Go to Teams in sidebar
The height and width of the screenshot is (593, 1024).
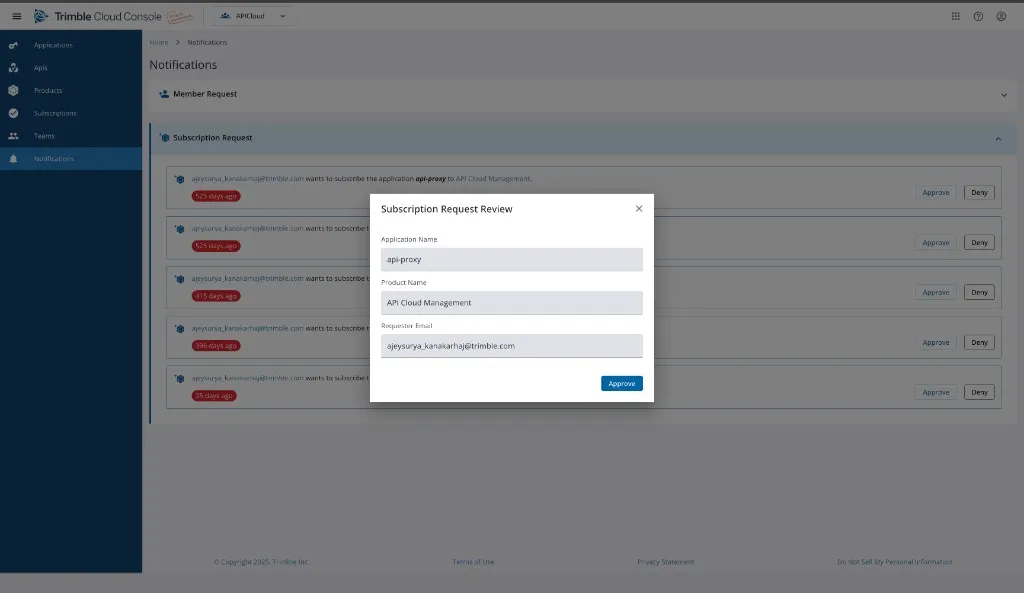coord(44,136)
